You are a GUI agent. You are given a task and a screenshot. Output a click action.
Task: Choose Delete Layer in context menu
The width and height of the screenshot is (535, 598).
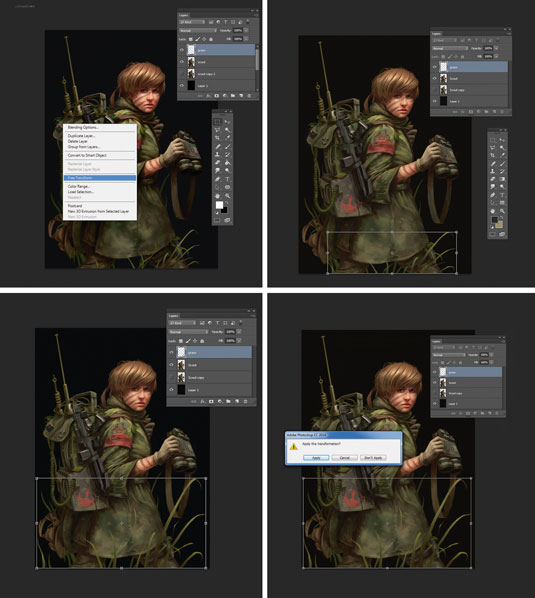click(x=78, y=141)
